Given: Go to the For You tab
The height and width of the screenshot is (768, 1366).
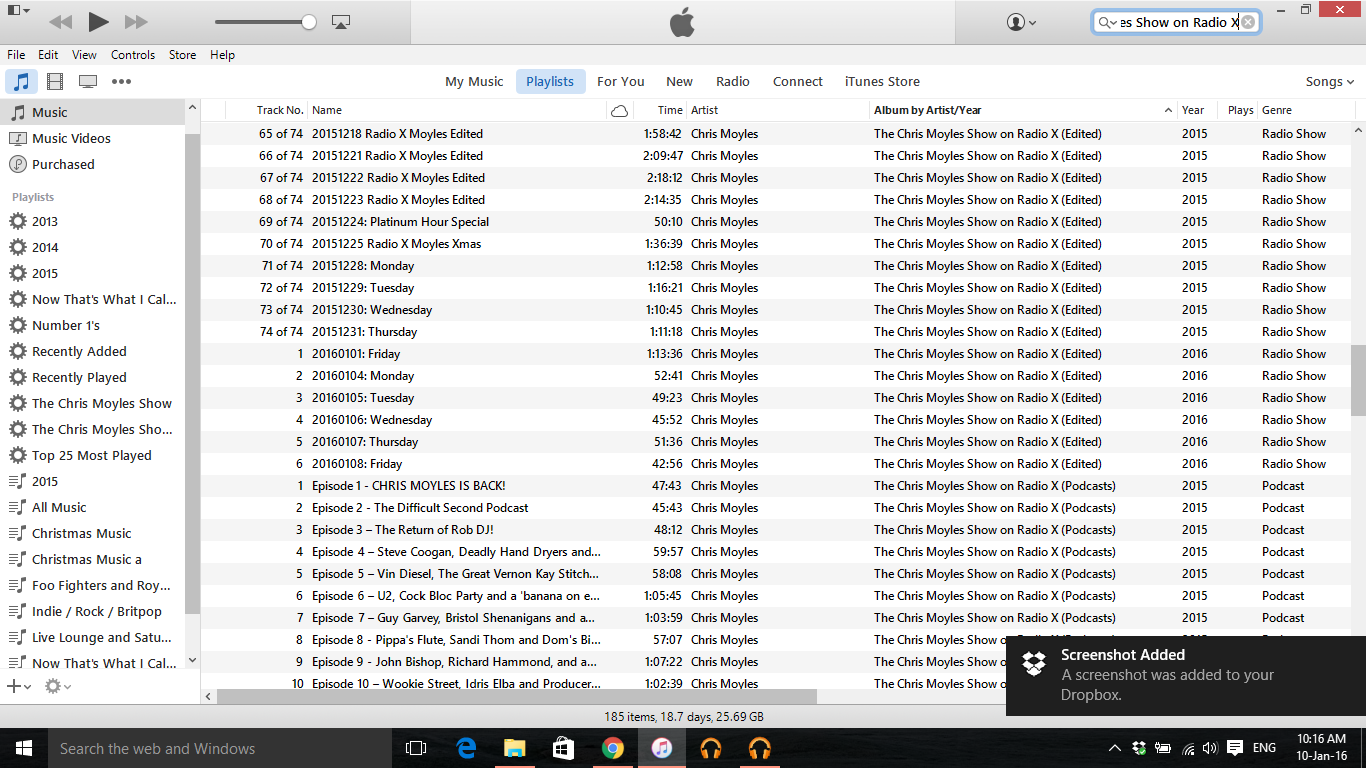Looking at the screenshot, I should point(620,82).
